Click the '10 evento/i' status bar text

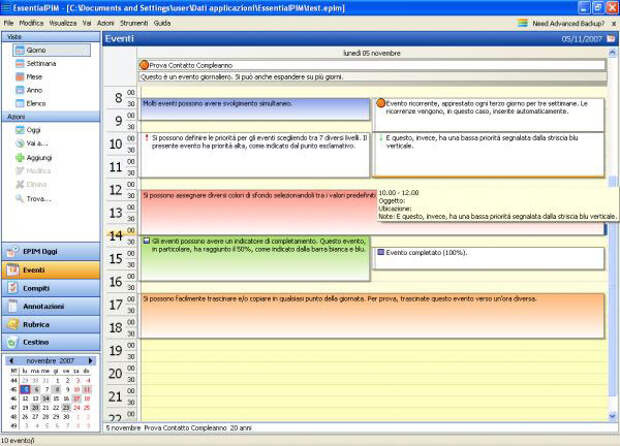17,440
